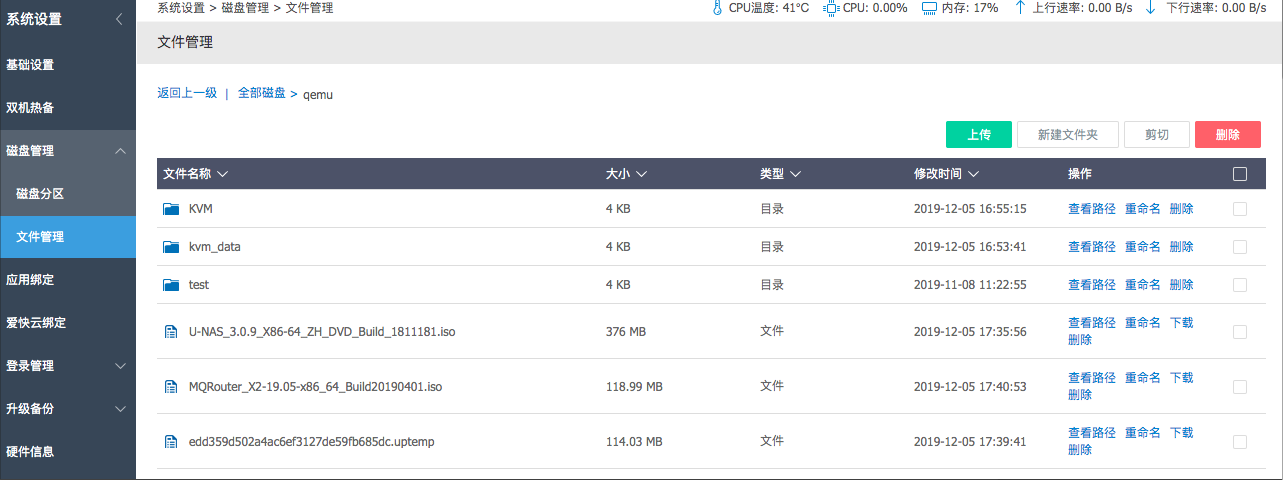Click the U-NAS iso file icon

[170, 331]
